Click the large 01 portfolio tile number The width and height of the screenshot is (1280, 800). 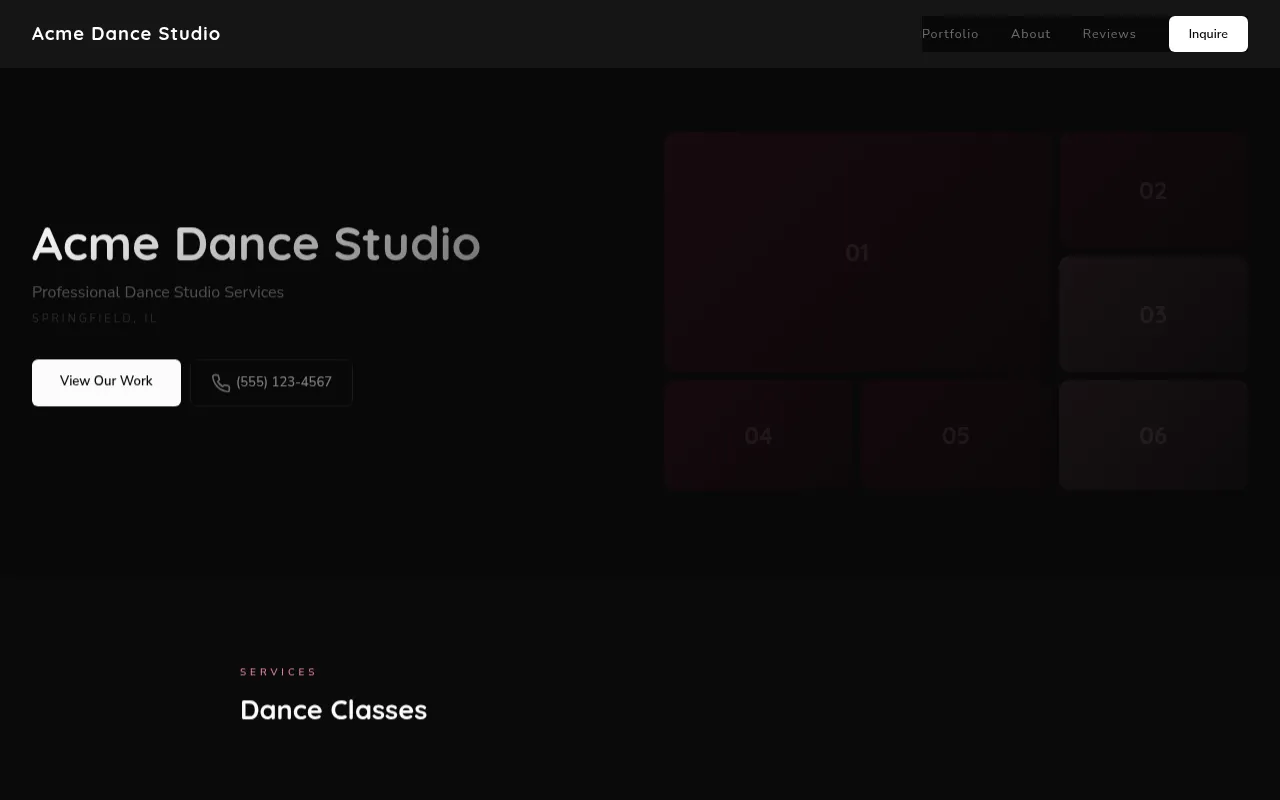(856, 252)
